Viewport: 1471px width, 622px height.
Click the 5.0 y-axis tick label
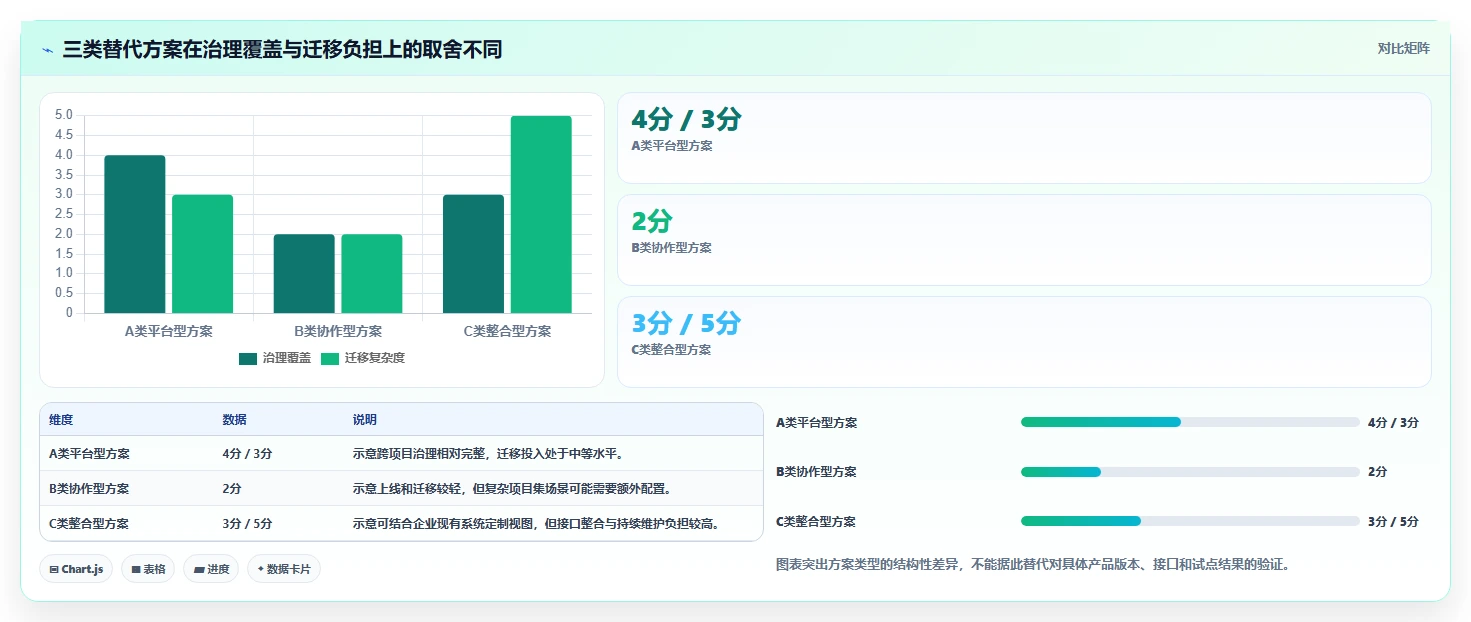tap(64, 115)
